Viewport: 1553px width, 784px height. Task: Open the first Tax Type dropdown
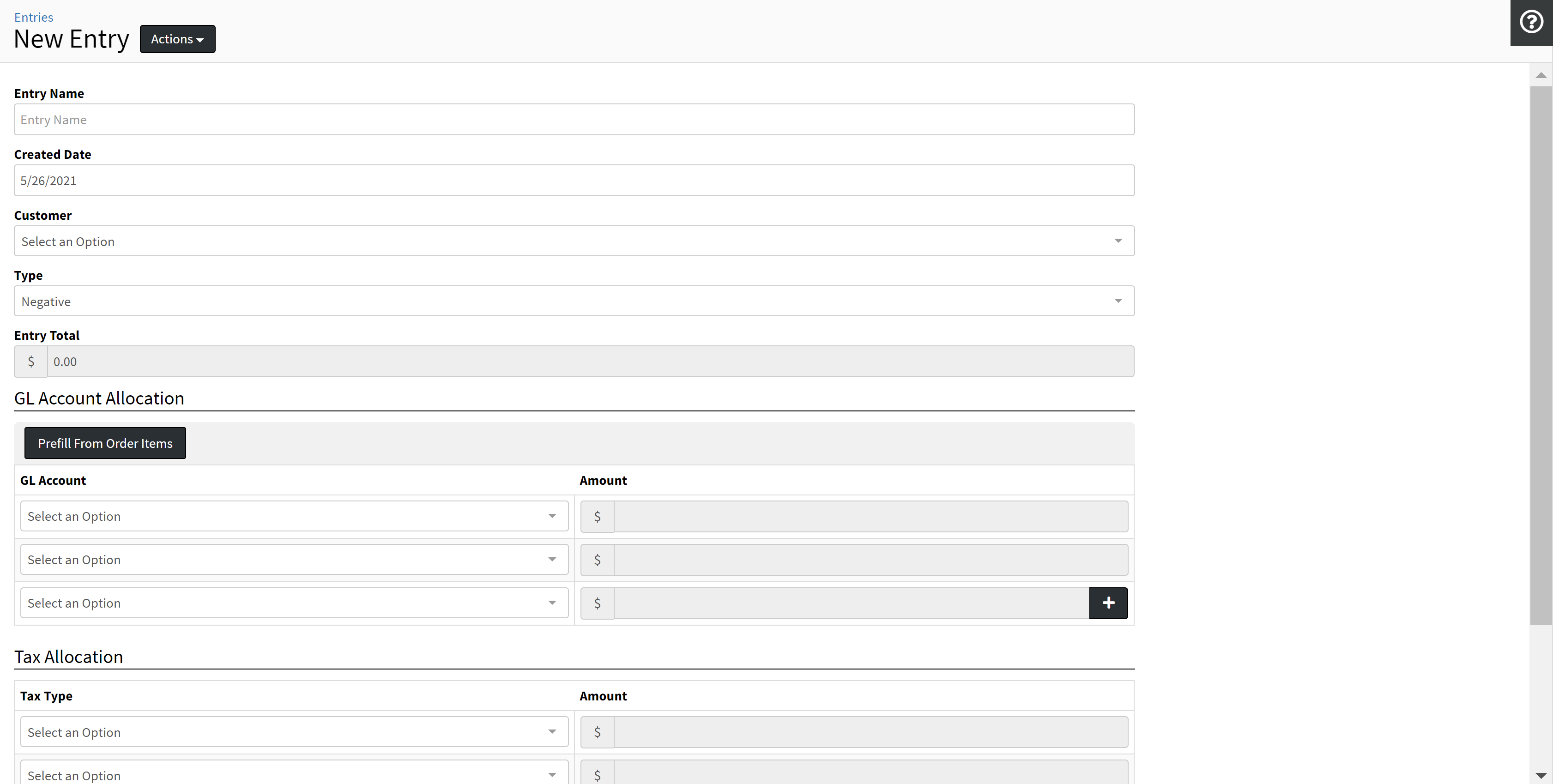click(294, 731)
